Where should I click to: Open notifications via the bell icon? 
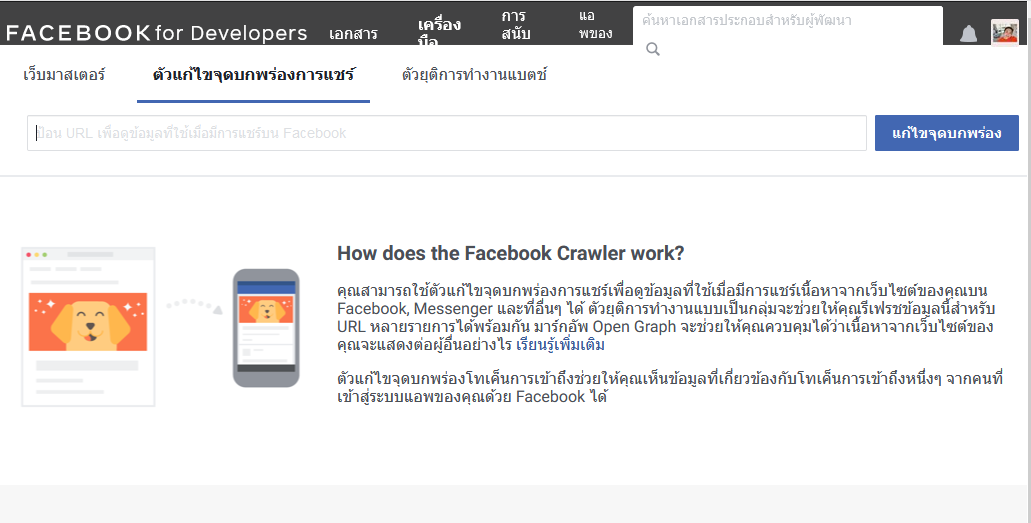[x=968, y=34]
